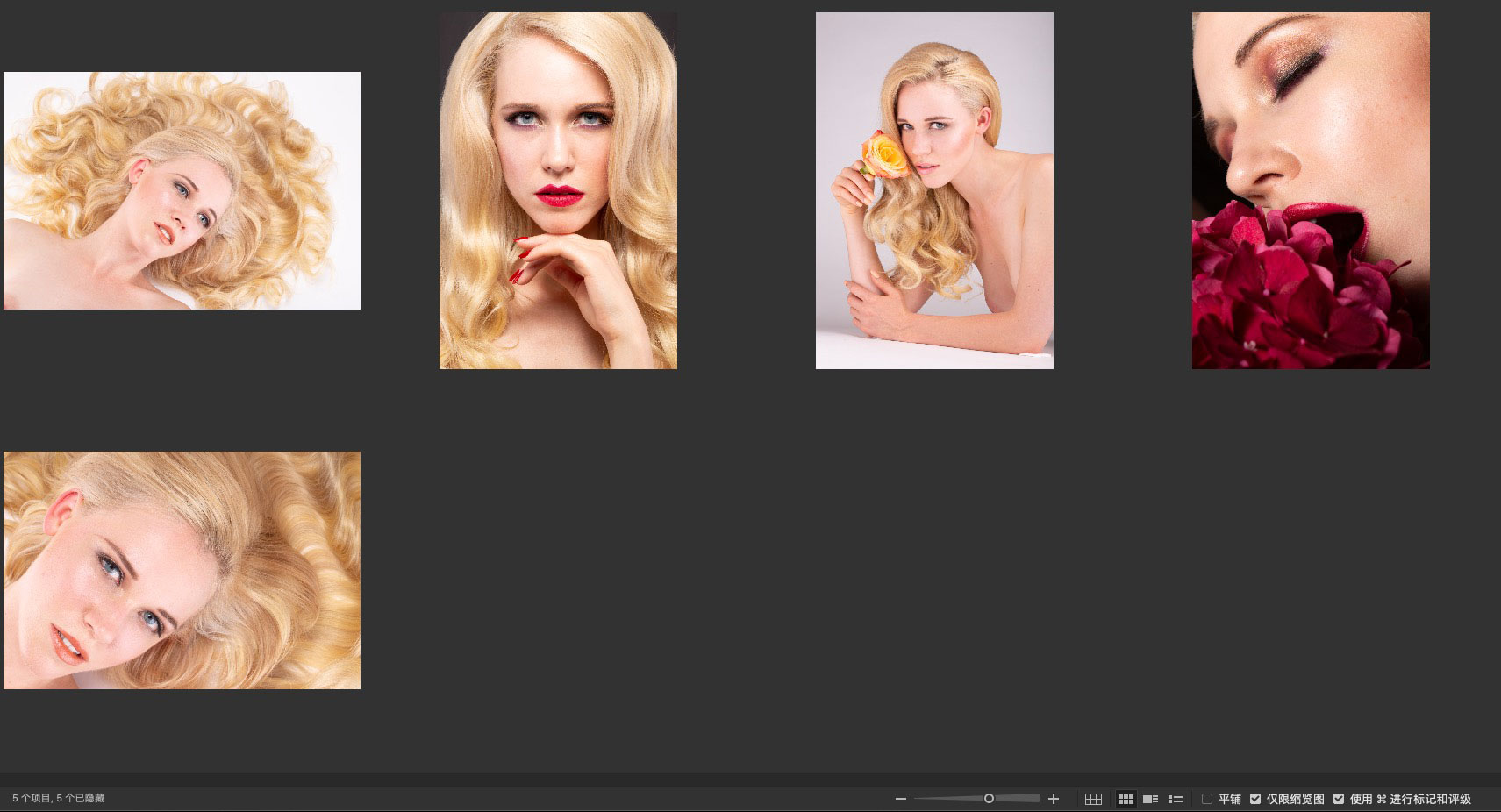
Task: Click the minus icon to shrink thumbnails
Action: [900, 799]
